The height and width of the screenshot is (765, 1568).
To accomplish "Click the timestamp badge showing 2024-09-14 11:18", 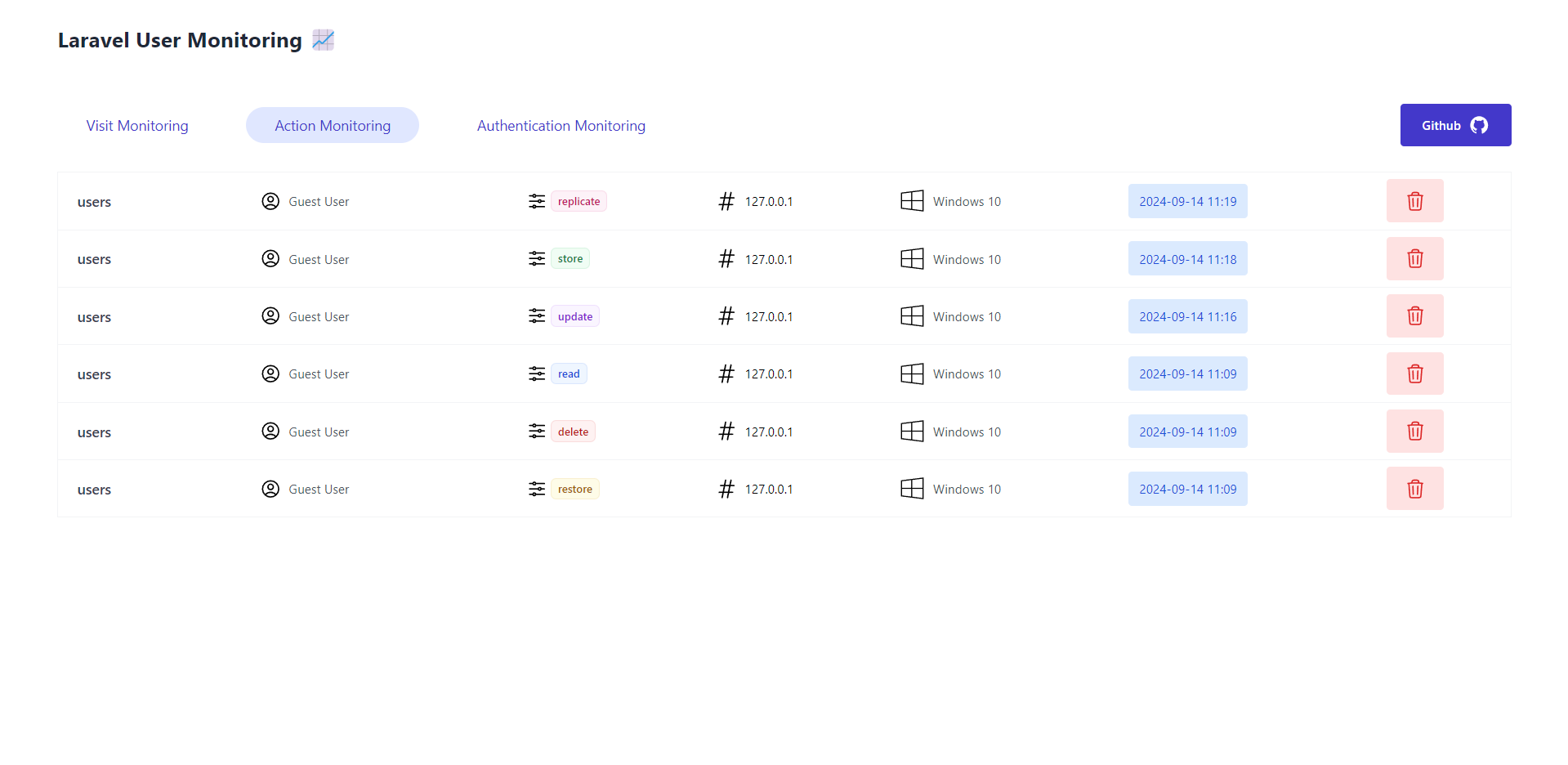I will [x=1187, y=258].
